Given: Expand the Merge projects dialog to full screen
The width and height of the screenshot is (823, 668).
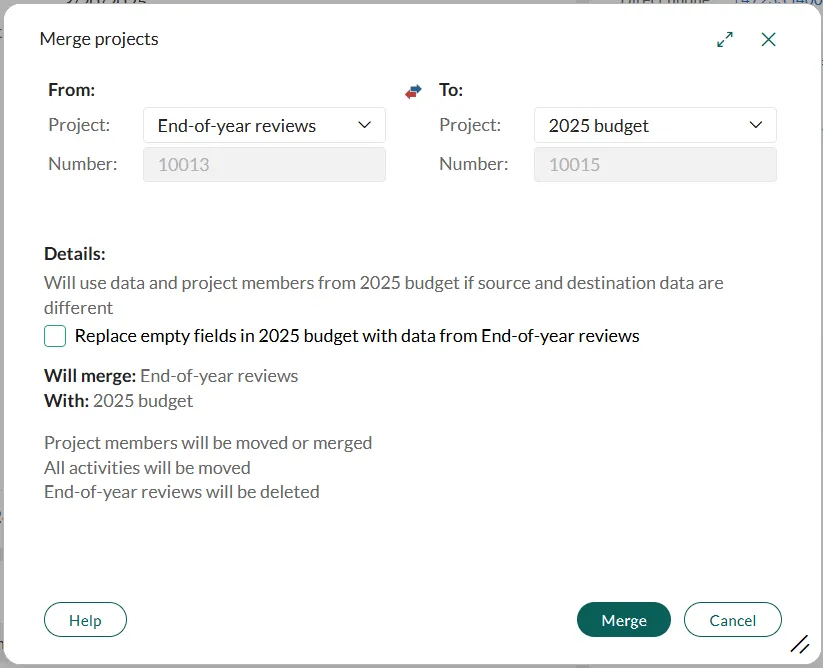Looking at the screenshot, I should [x=725, y=39].
